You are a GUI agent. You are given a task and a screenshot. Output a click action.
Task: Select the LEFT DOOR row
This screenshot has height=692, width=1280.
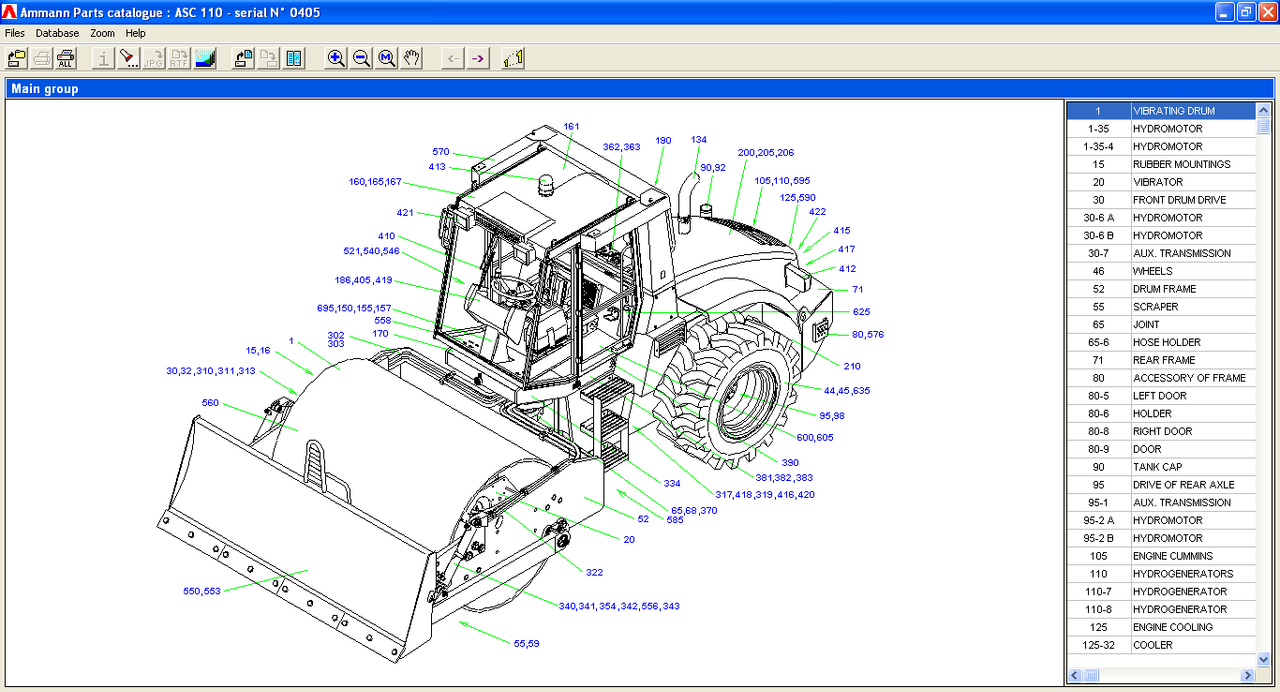tap(1161, 396)
